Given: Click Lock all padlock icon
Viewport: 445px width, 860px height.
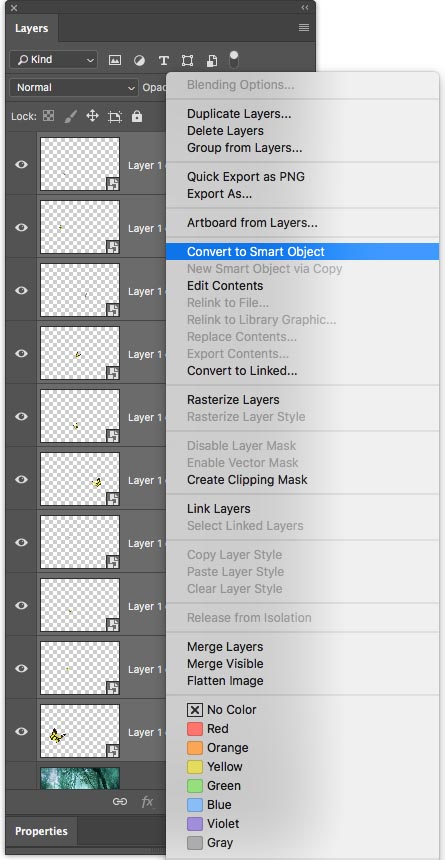Looking at the screenshot, I should (137, 116).
